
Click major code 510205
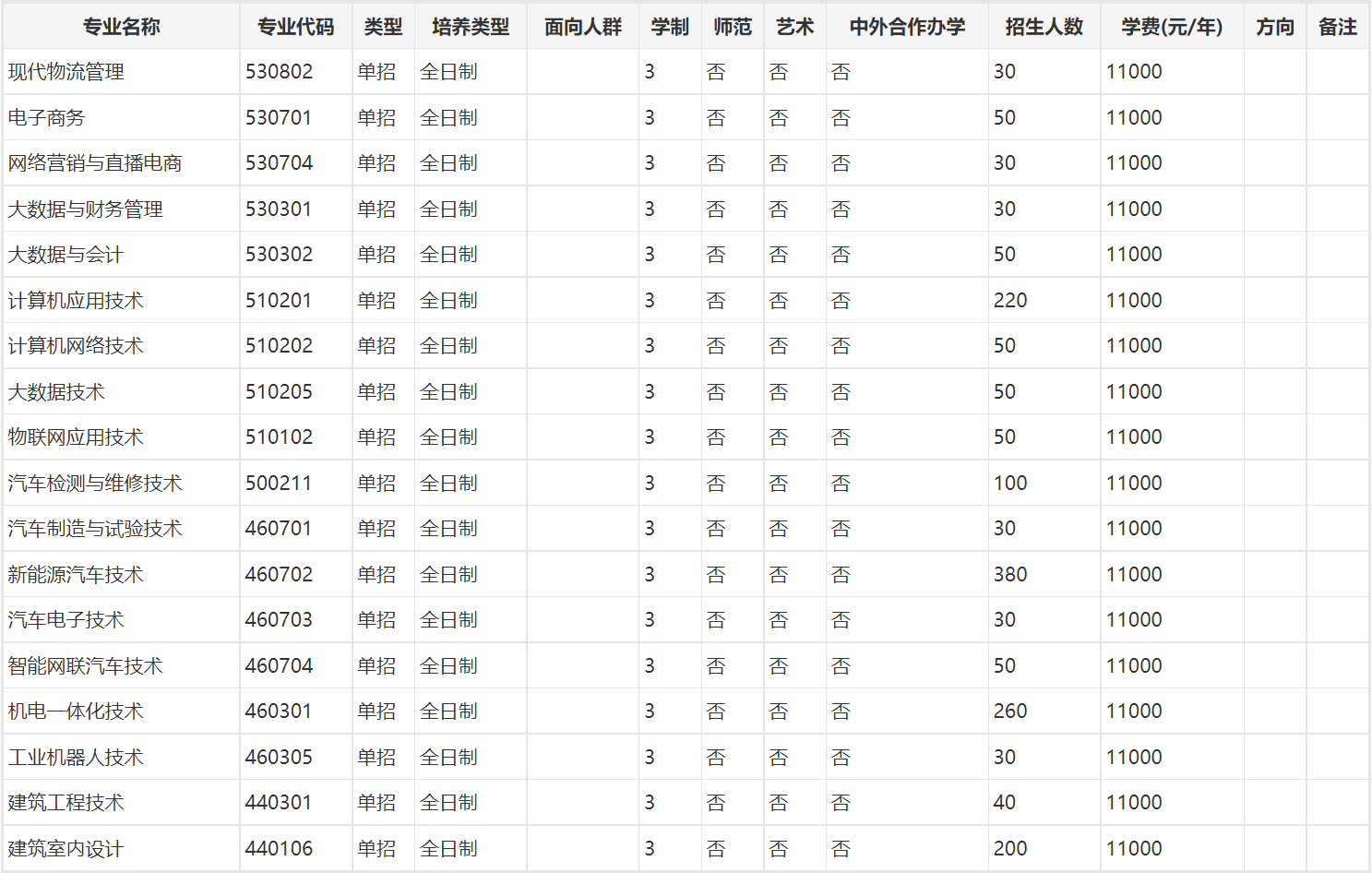pyautogui.click(x=279, y=392)
